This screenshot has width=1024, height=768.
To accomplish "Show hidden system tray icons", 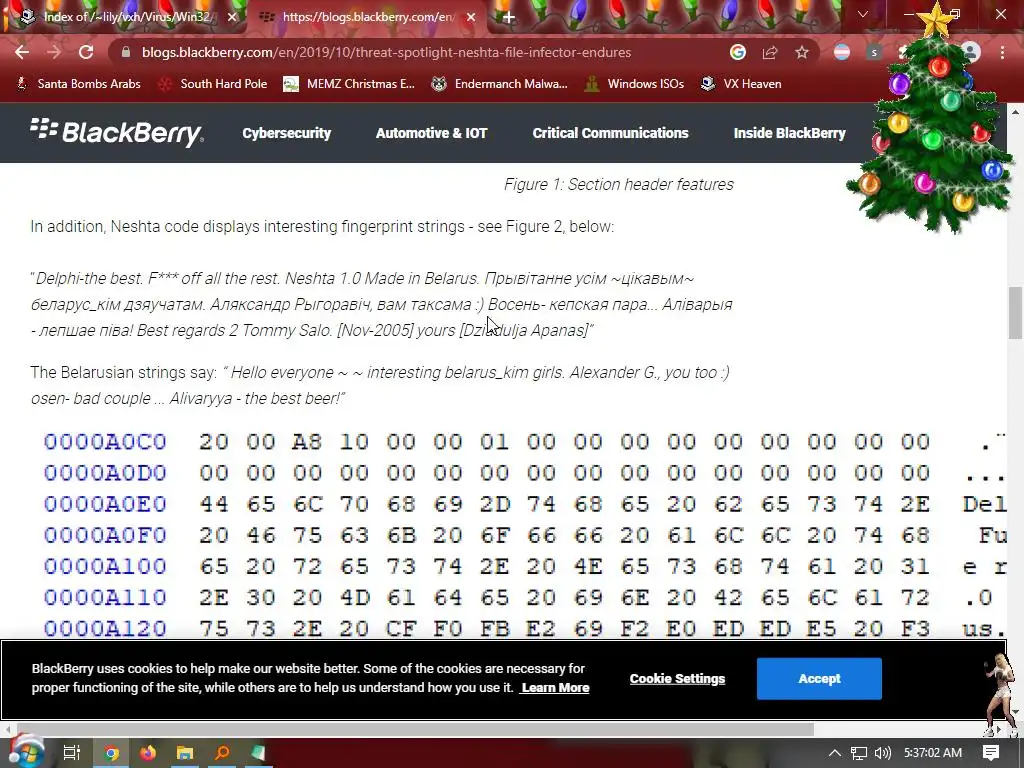I will click(x=835, y=753).
